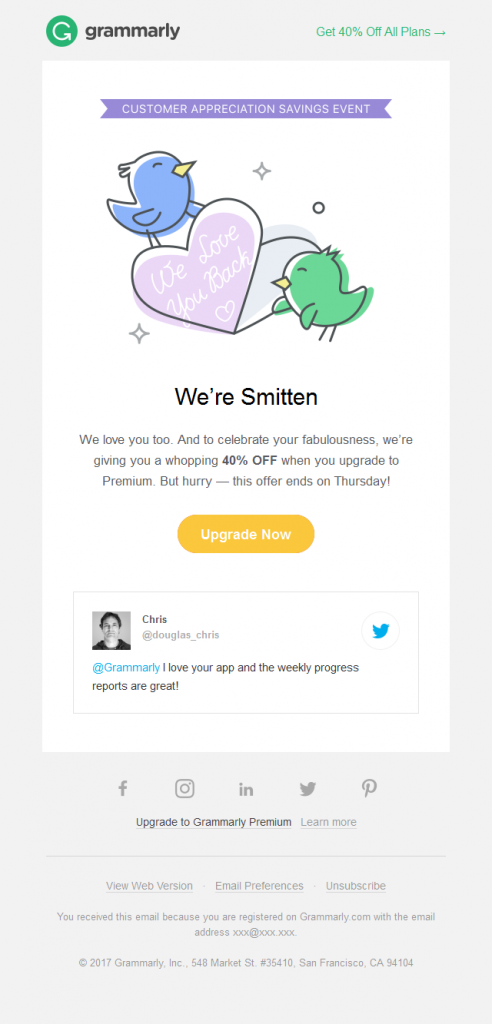Open Email Preferences link

pyautogui.click(x=259, y=886)
